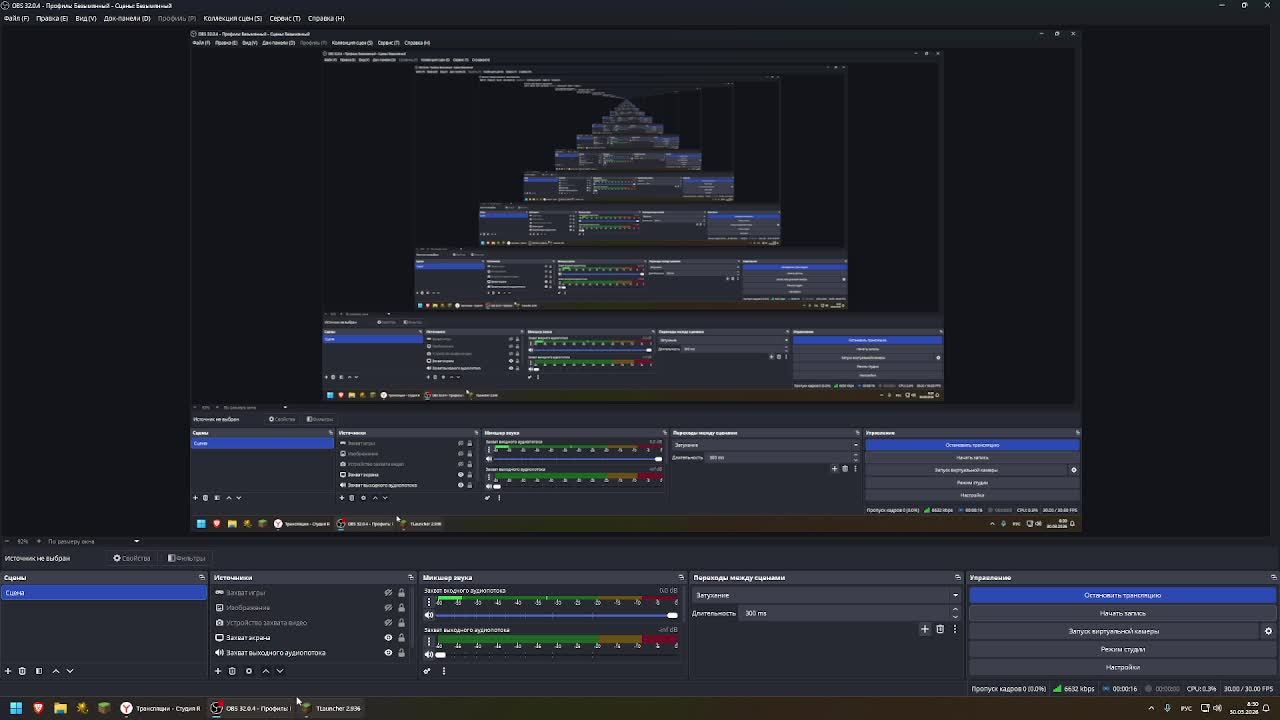Delete the selected scene with trash icon
The image size is (1280, 720).
point(22,671)
